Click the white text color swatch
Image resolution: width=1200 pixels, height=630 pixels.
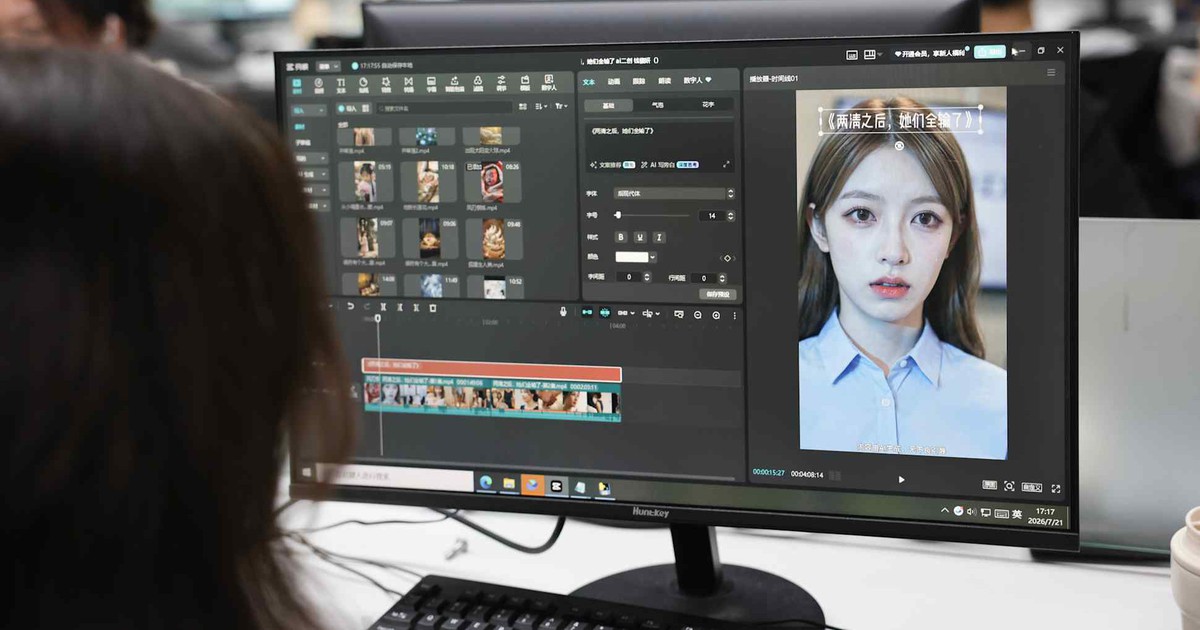(x=631, y=257)
